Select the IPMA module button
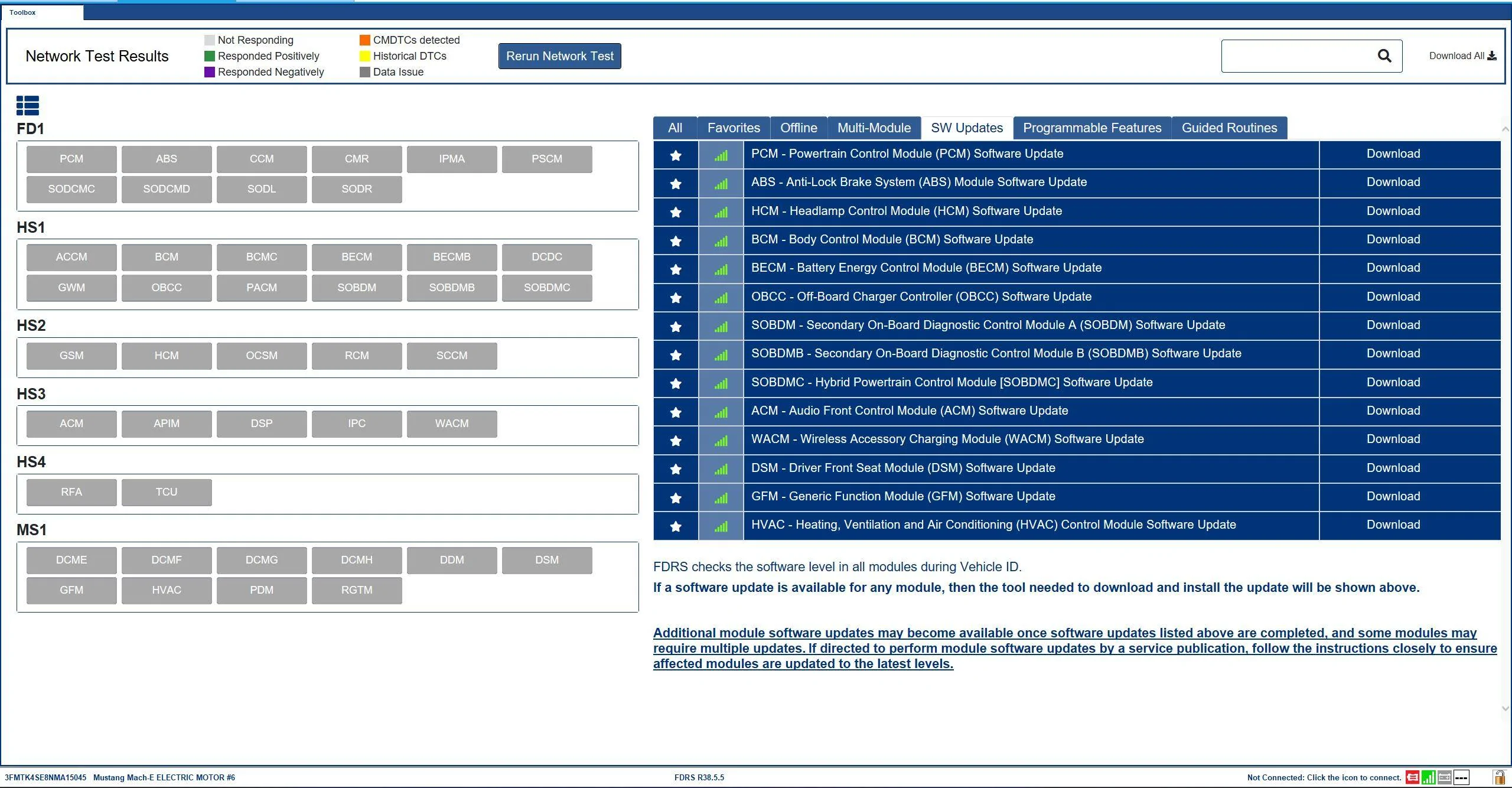This screenshot has height=788, width=1512. tap(452, 159)
